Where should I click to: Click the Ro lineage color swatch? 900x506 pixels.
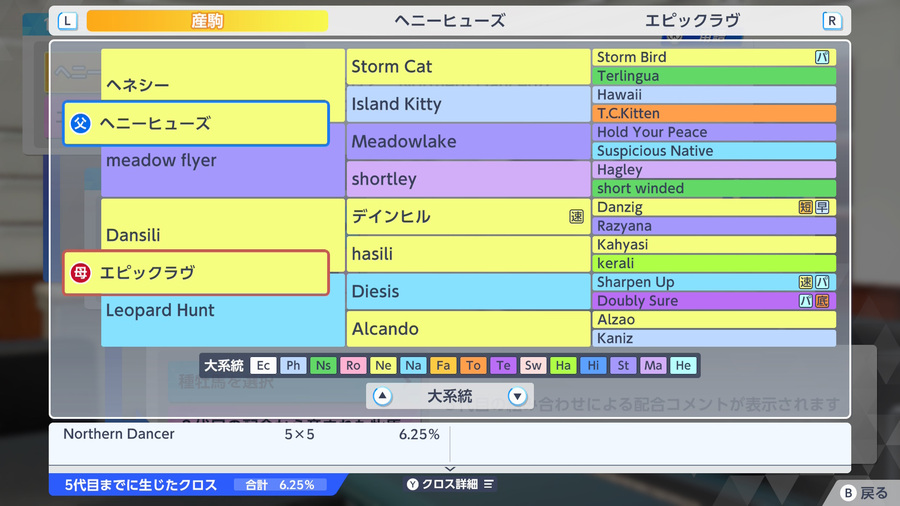(353, 365)
